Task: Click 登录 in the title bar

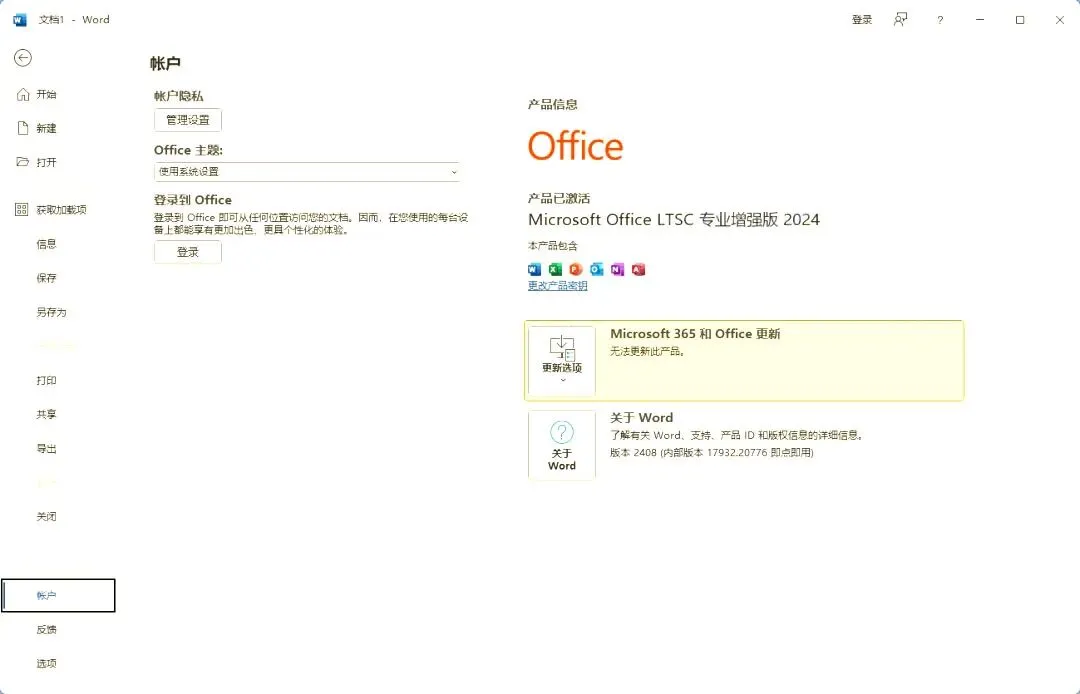Action: [862, 20]
